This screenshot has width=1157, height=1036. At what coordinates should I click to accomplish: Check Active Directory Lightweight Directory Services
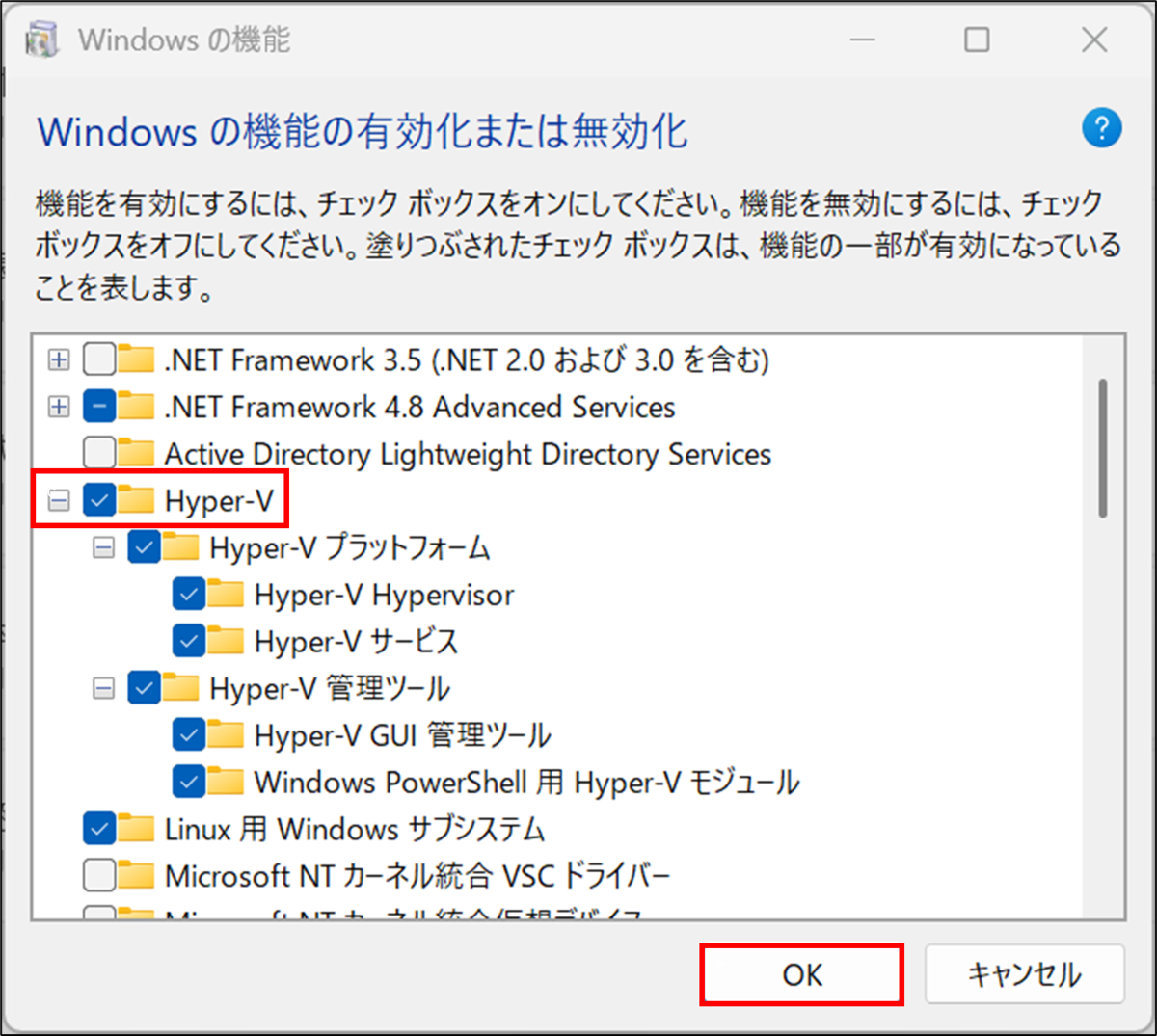[x=99, y=453]
